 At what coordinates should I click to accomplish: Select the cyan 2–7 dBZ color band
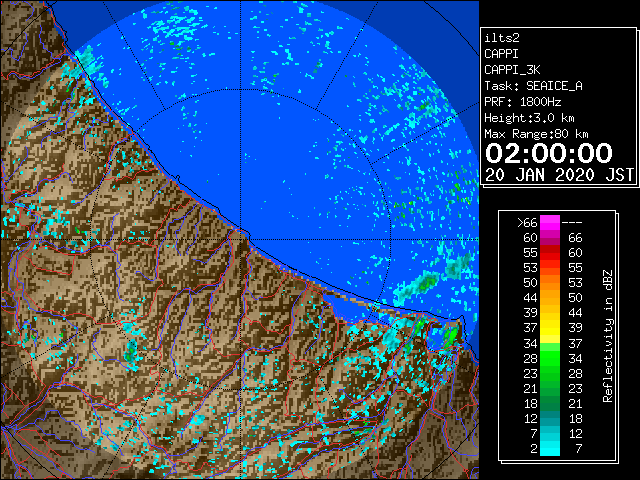pyautogui.click(x=550, y=448)
